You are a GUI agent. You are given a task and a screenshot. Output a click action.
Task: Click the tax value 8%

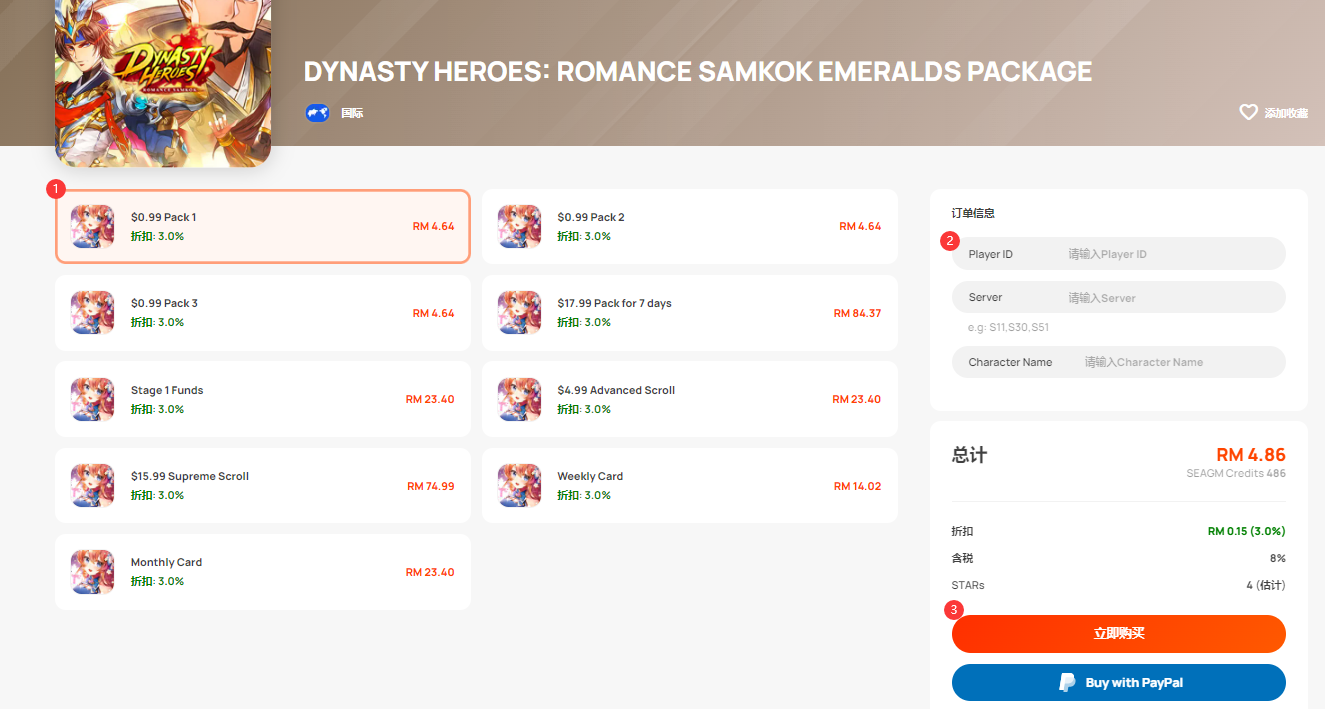point(1277,558)
